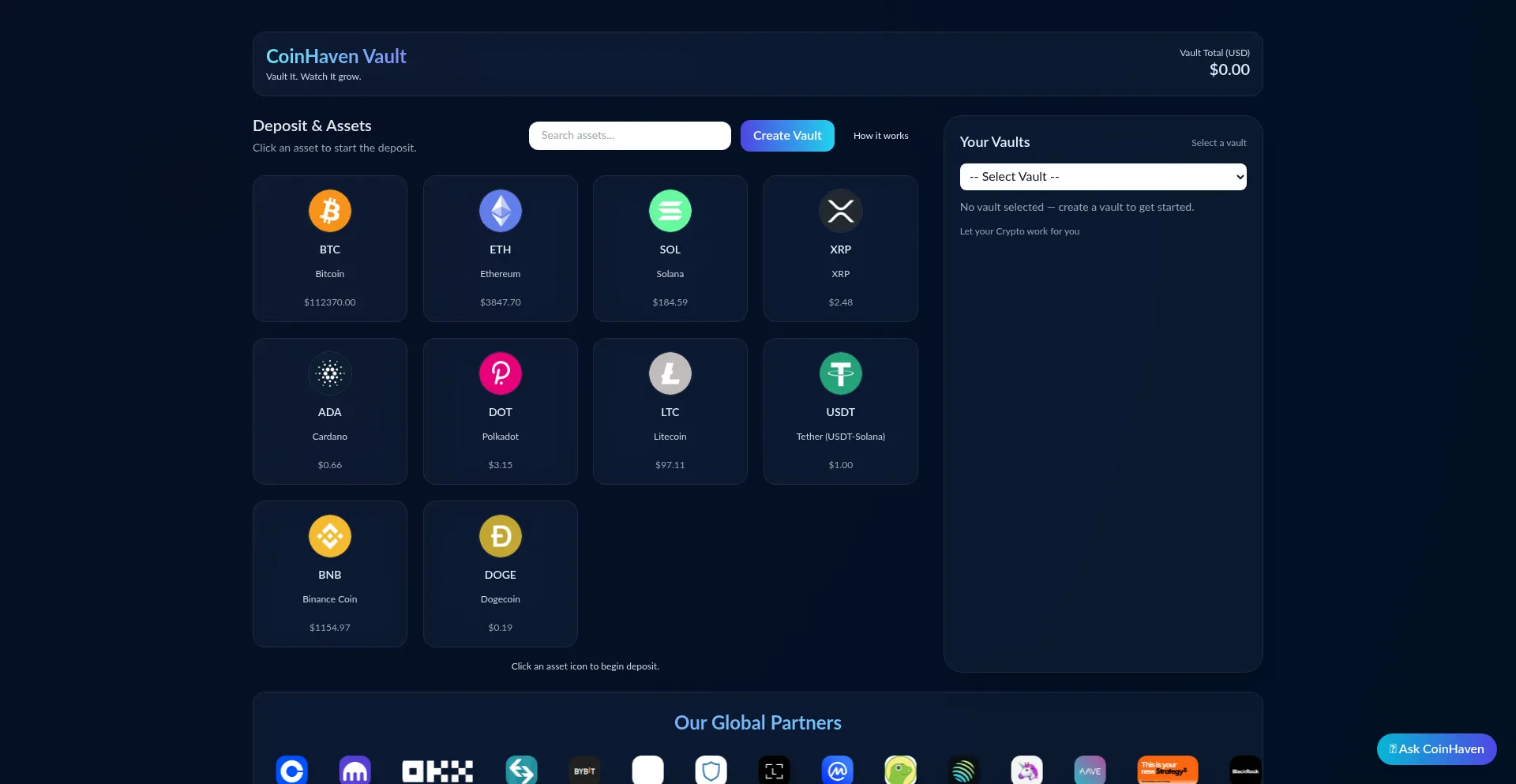Open the Trust Wallet shield logo
The height and width of the screenshot is (784, 1516).
(x=711, y=771)
